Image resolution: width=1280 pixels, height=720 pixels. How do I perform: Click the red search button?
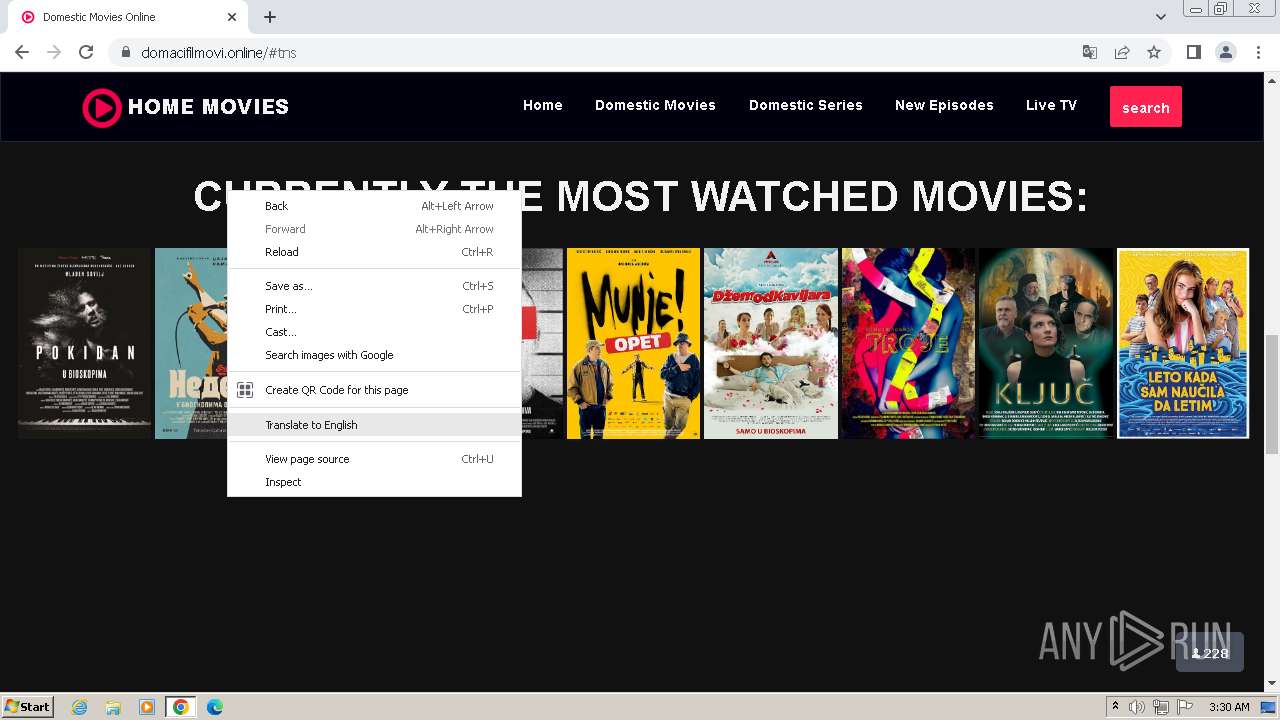point(1146,107)
